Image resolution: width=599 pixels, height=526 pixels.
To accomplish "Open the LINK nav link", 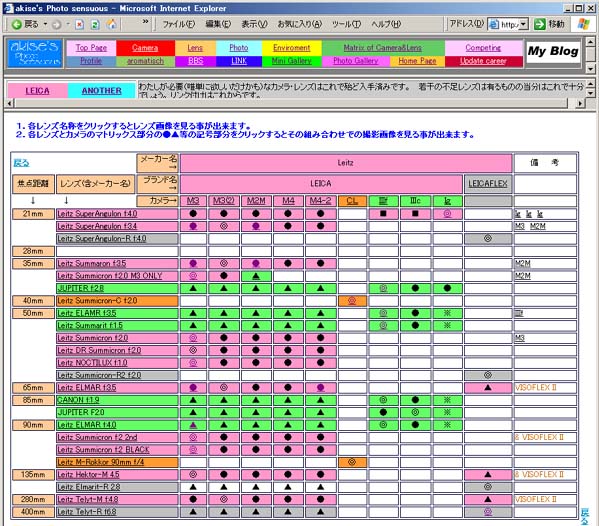I will (239, 61).
